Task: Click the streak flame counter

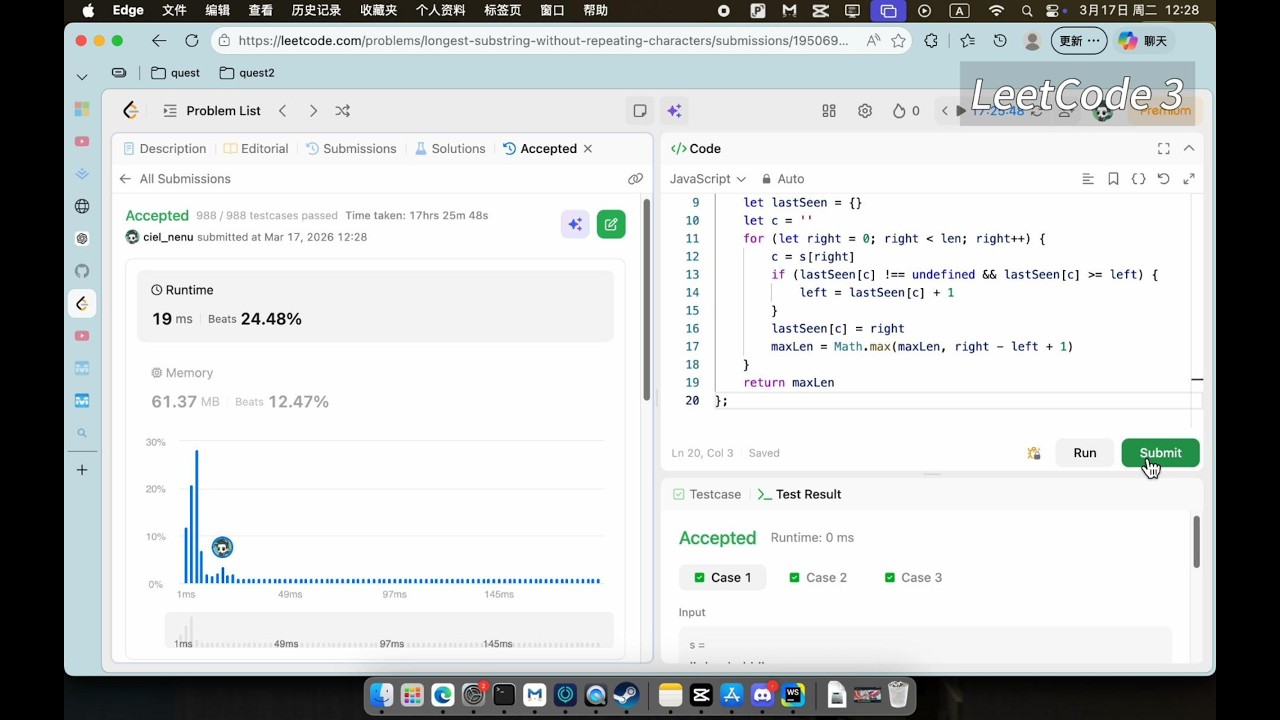Action: coord(906,111)
